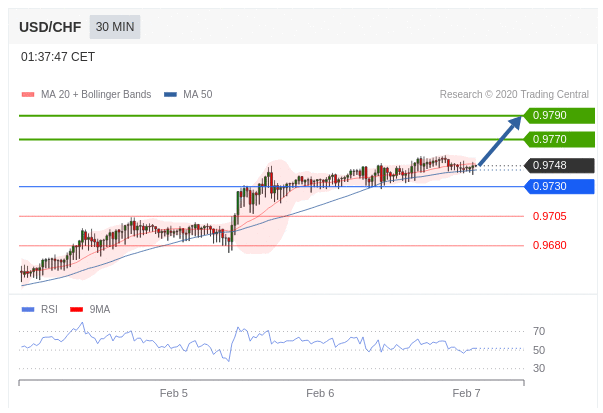Click the 0.9748 current price tag
The height and width of the screenshot is (413, 603).
point(560,165)
